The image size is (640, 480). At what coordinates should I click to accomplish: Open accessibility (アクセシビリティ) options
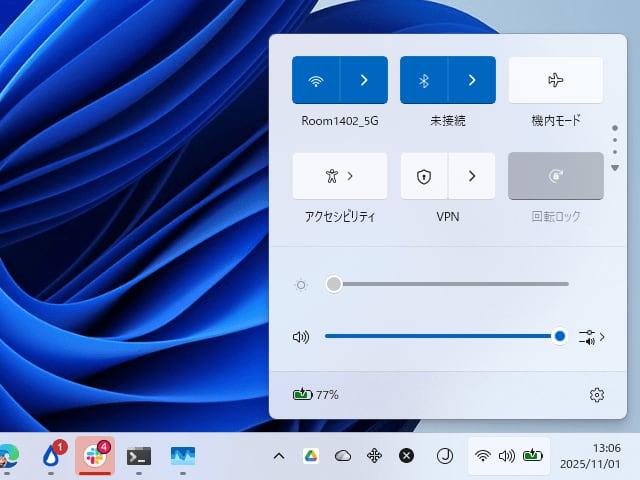click(x=339, y=176)
